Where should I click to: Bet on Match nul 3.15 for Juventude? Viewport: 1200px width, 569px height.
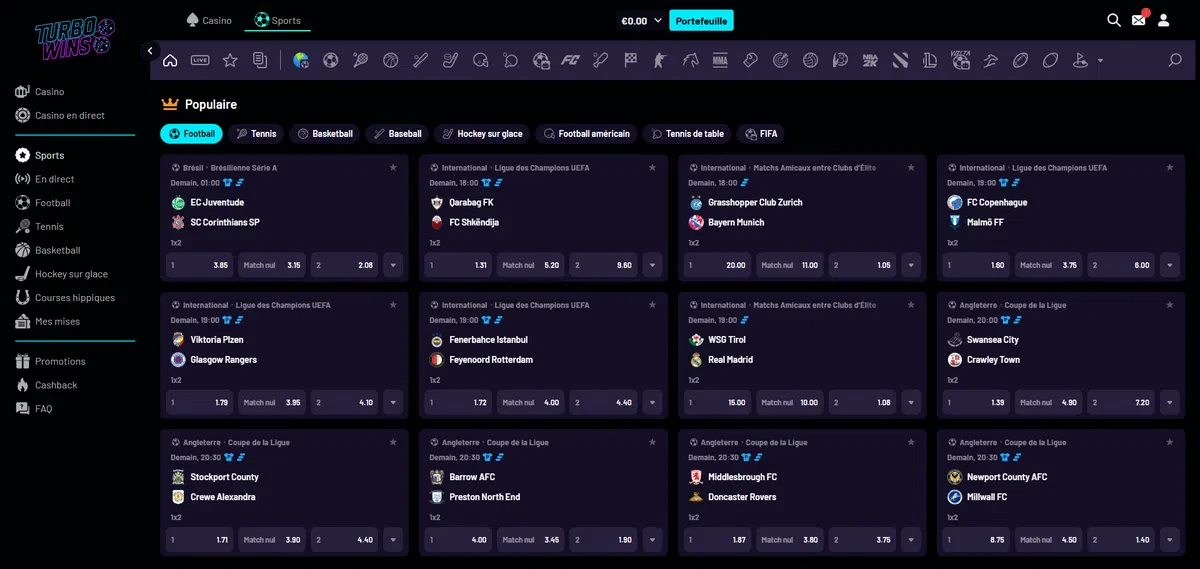pyautogui.click(x=273, y=265)
